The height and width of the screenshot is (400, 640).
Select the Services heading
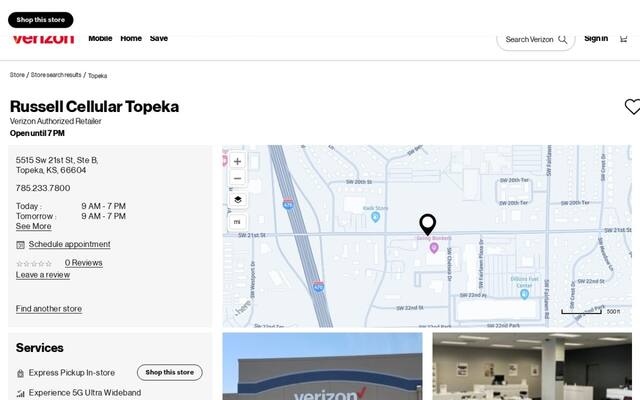(x=40, y=348)
